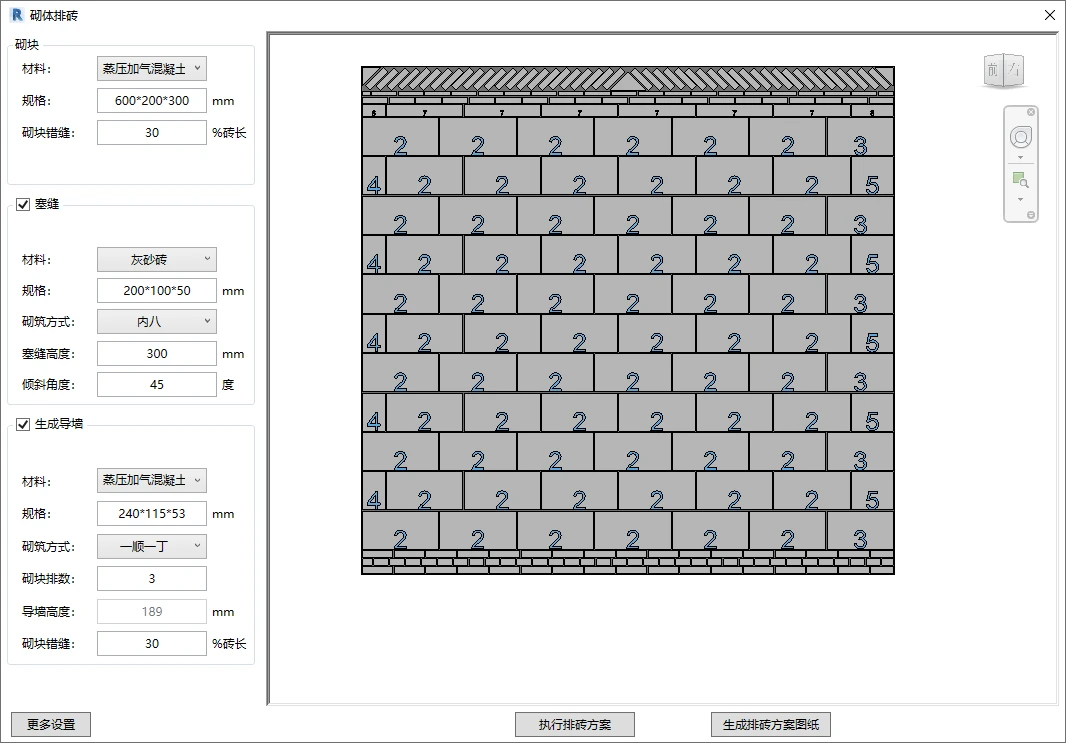The width and height of the screenshot is (1066, 743).
Task: Open navigation bar customize menu at bottom
Action: [1031, 215]
